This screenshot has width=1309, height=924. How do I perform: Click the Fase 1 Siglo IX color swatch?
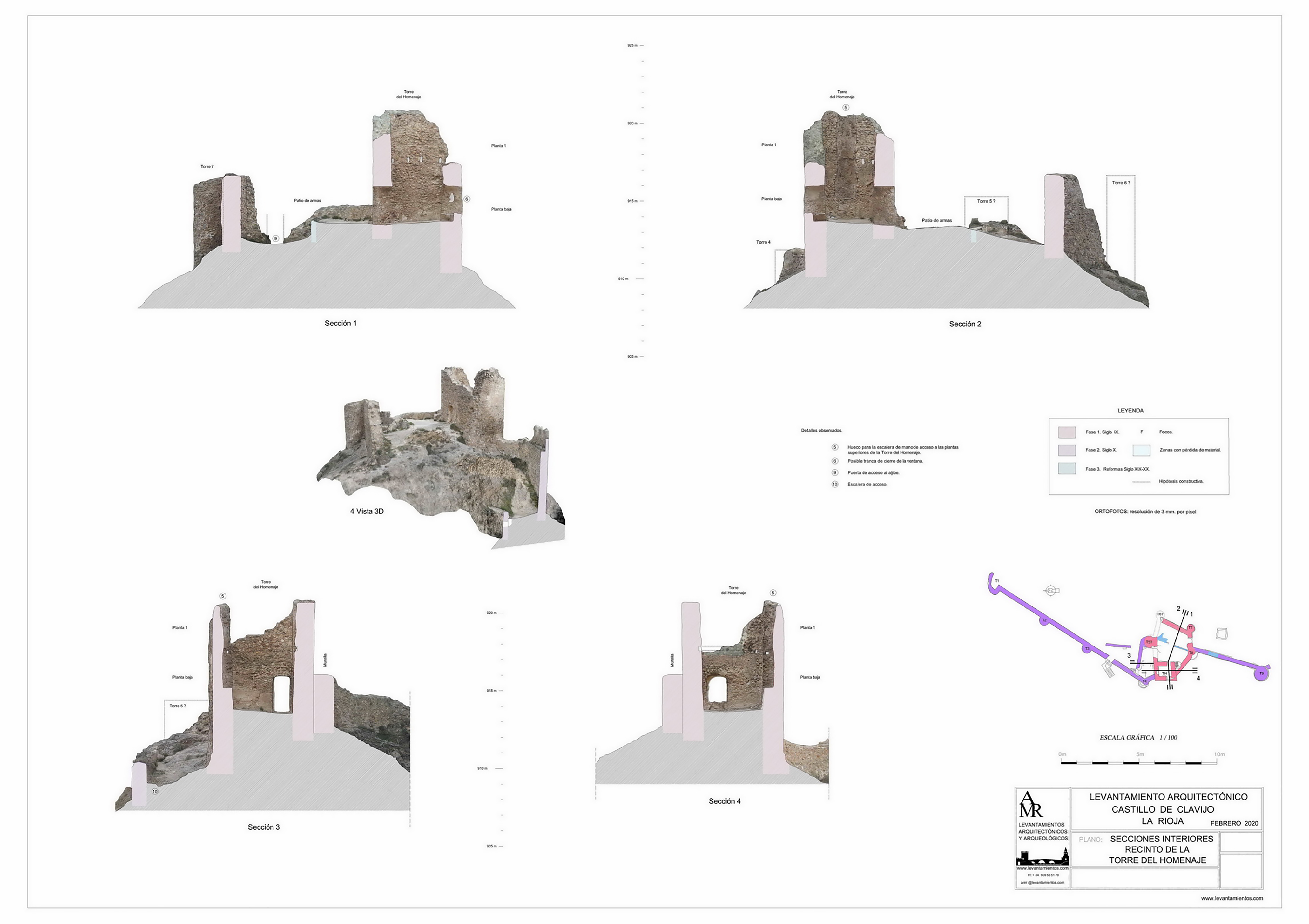[1067, 432]
